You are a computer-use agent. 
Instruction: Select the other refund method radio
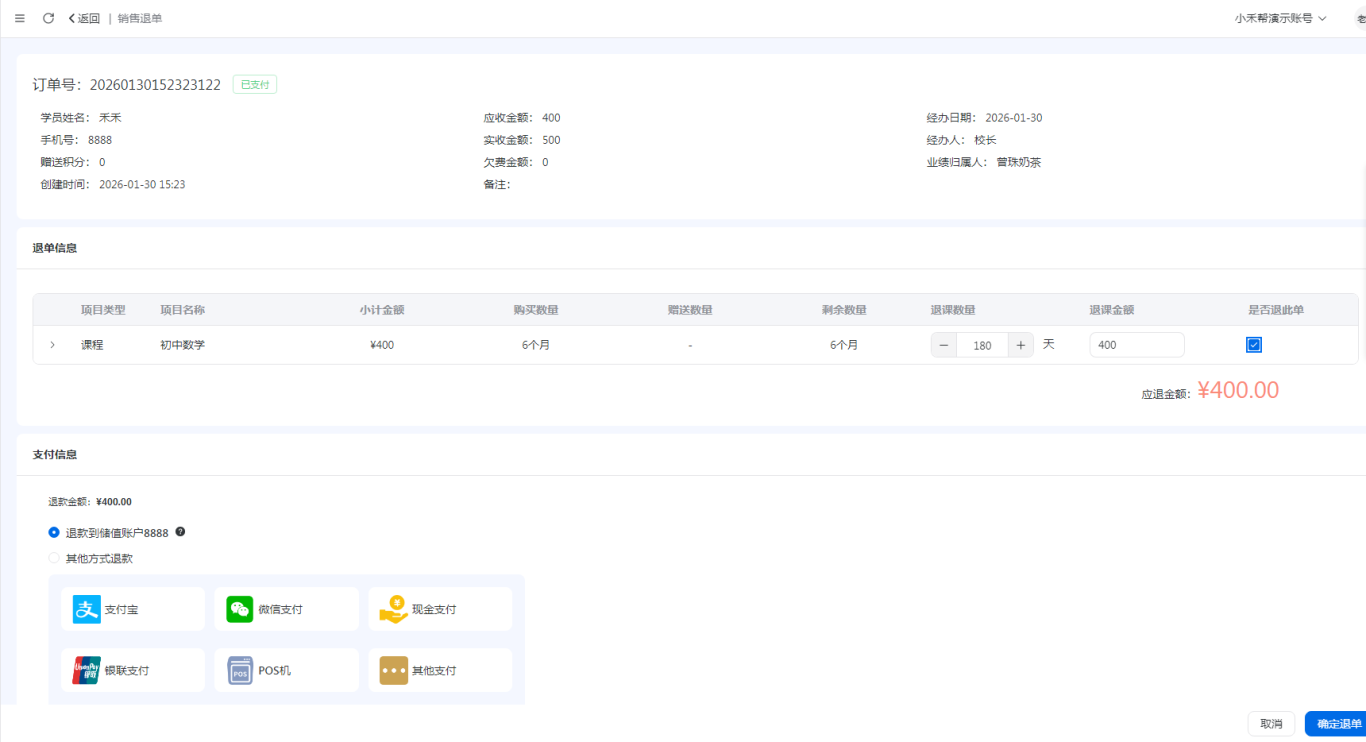tap(54, 558)
